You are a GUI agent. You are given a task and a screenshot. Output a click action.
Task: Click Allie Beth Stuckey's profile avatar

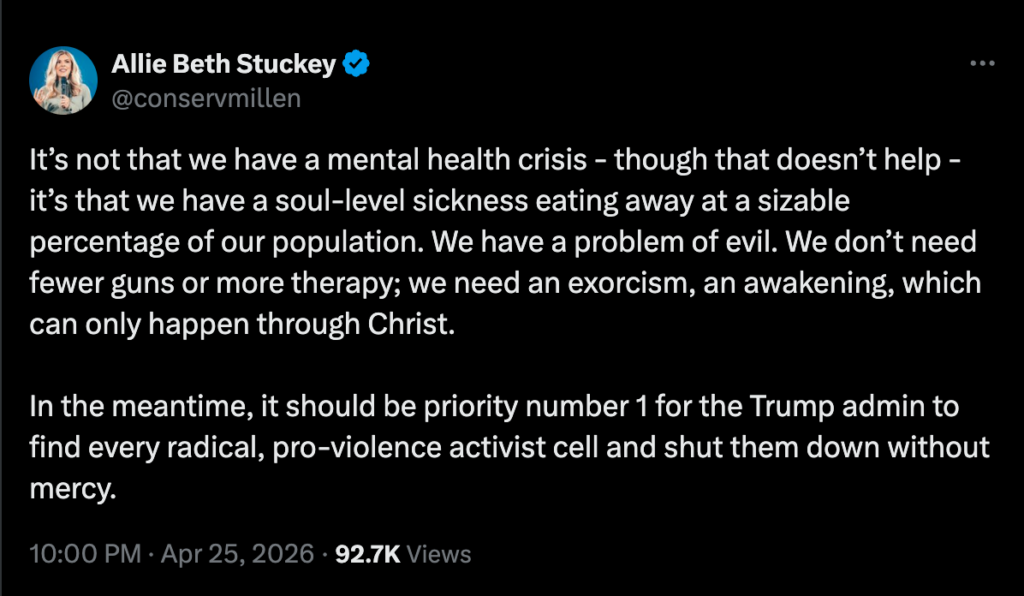pos(63,80)
